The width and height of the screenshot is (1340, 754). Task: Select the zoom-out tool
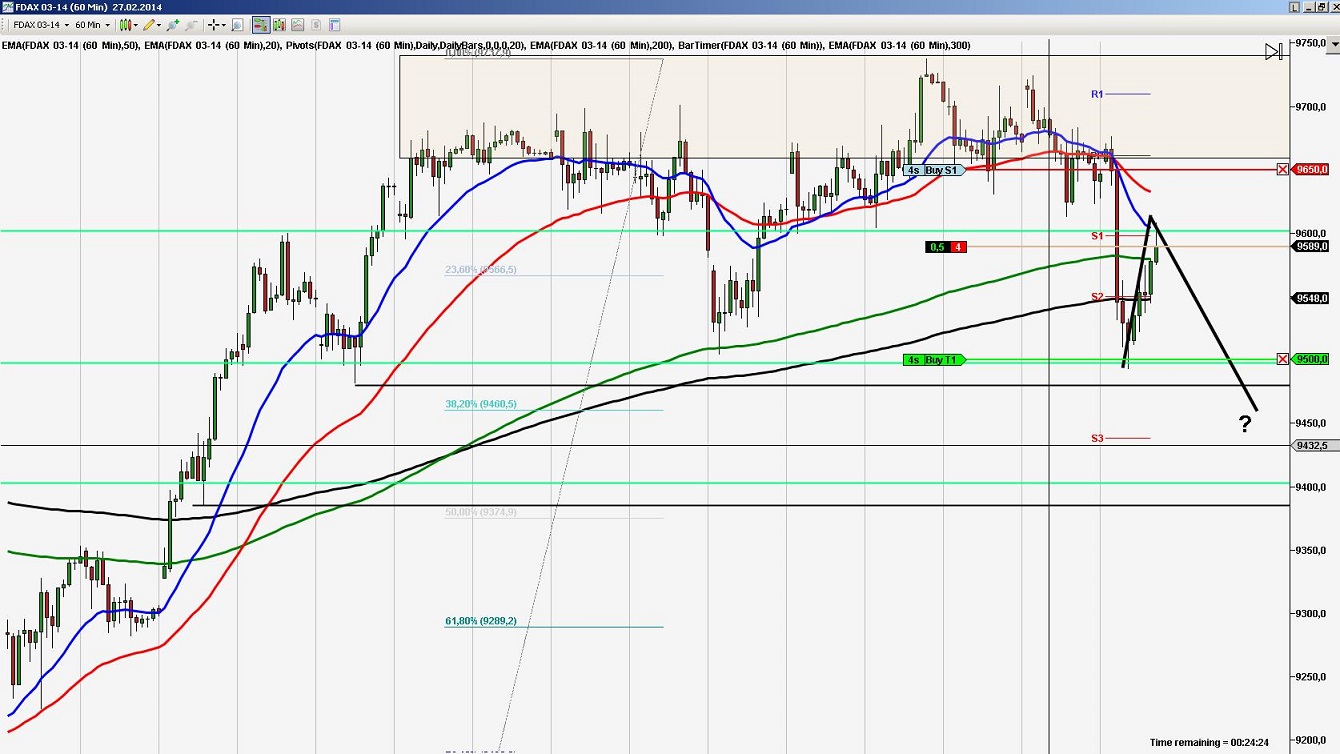pos(189,25)
